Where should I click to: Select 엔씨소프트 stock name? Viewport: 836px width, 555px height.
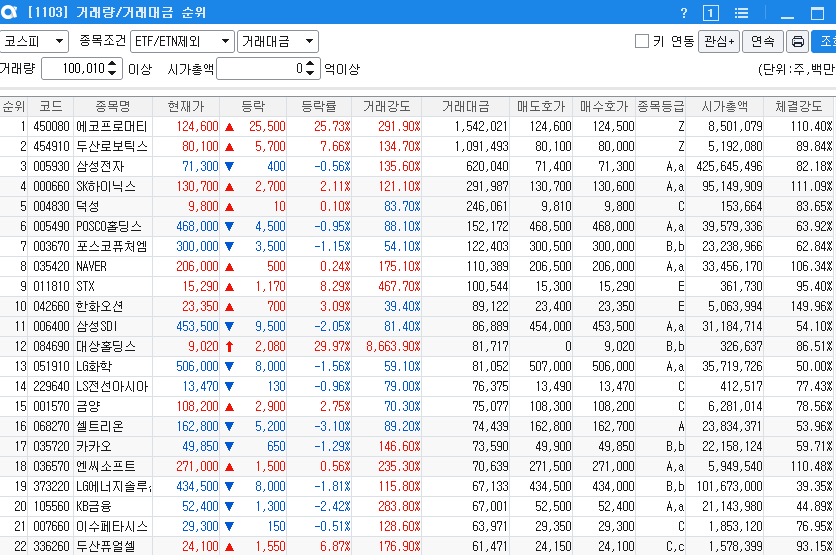pos(106,466)
